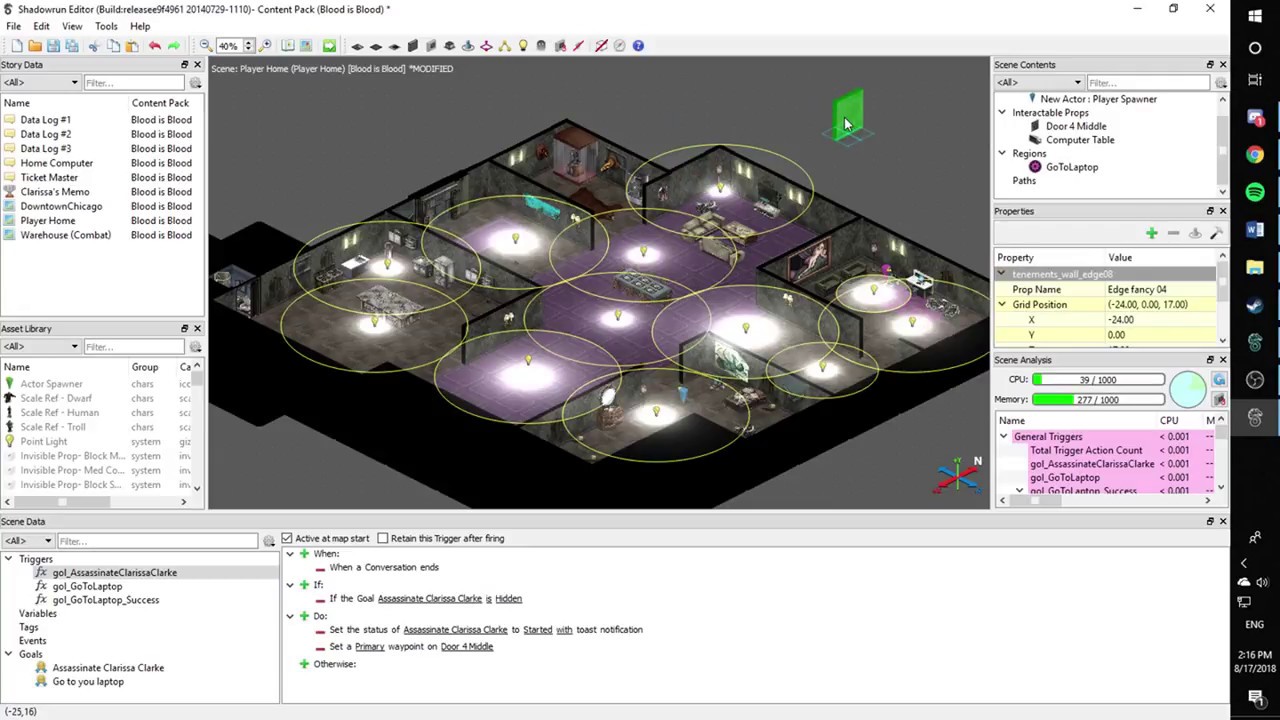1280x720 pixels.
Task: Click the Memory usage progress bar
Action: (1098, 400)
